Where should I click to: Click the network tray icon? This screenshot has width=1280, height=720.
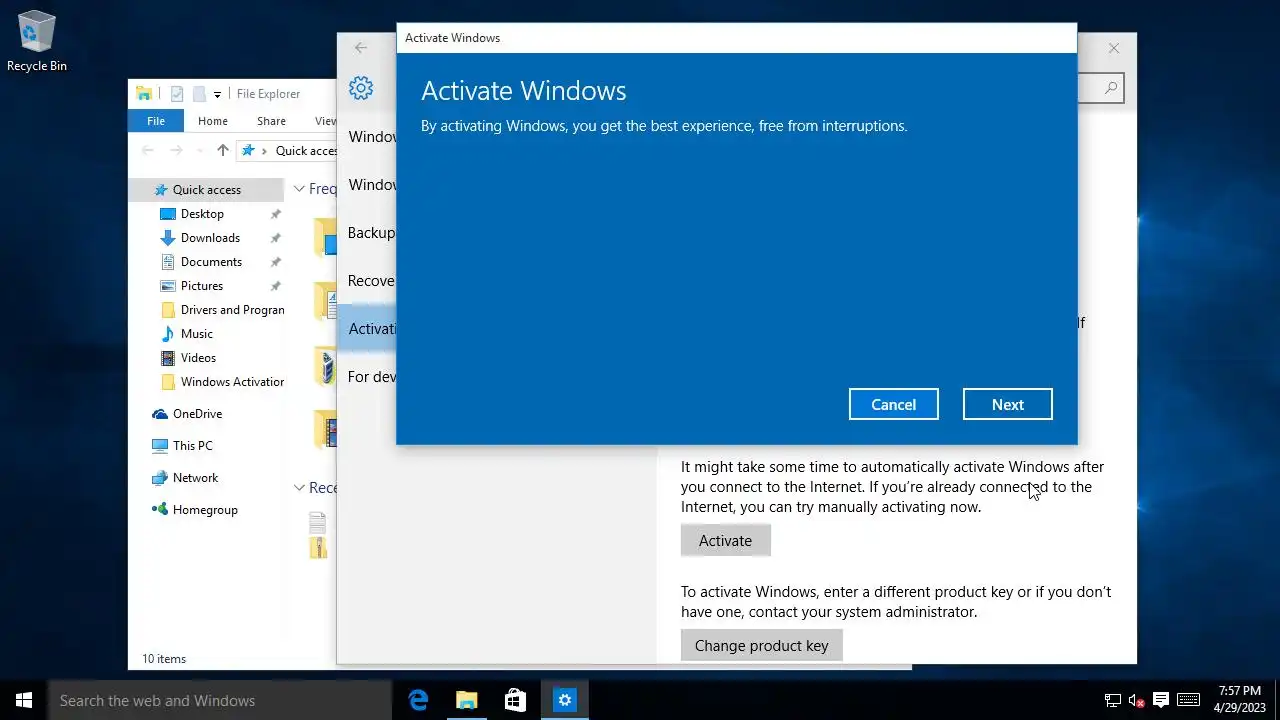pyautogui.click(x=1112, y=700)
